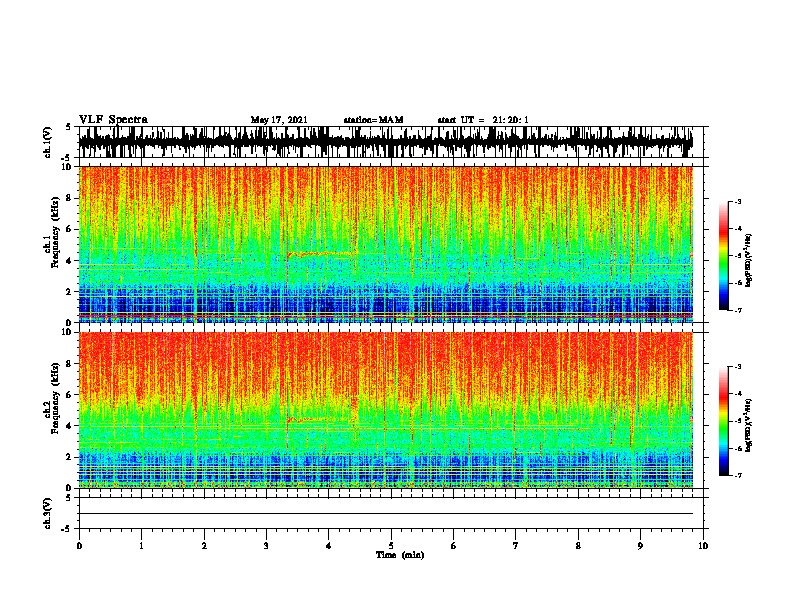Click time axis tick label "6"
The image size is (792, 612).
pyautogui.click(x=454, y=546)
